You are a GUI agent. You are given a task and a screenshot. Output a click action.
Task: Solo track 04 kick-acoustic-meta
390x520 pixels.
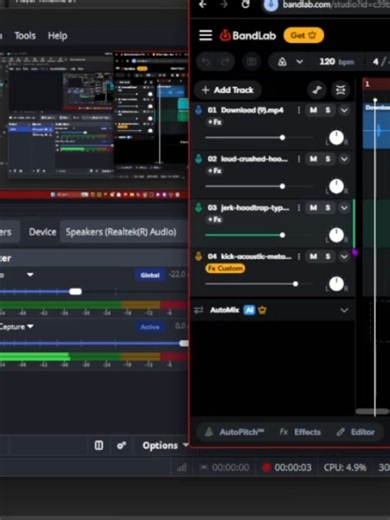pyautogui.click(x=328, y=256)
